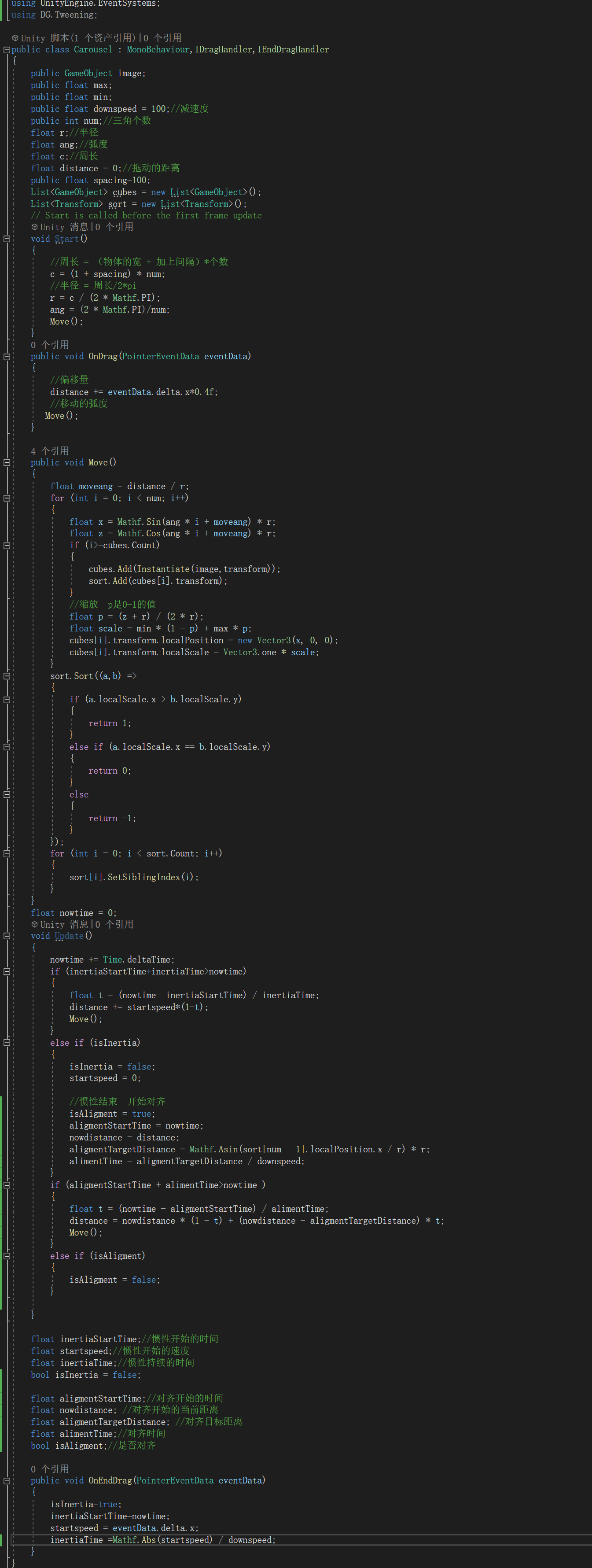The height and width of the screenshot is (1568, 592).
Task: Fold the else block returning -1
Action: [x=7, y=794]
